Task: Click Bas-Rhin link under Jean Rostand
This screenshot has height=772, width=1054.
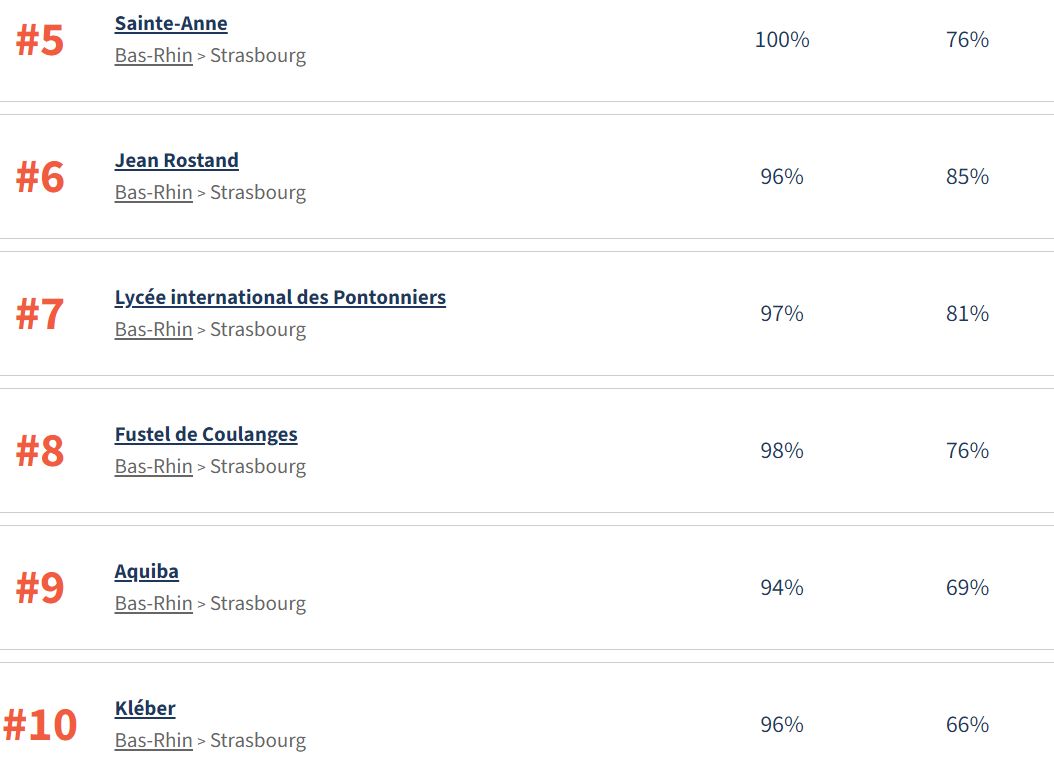Action: [153, 193]
